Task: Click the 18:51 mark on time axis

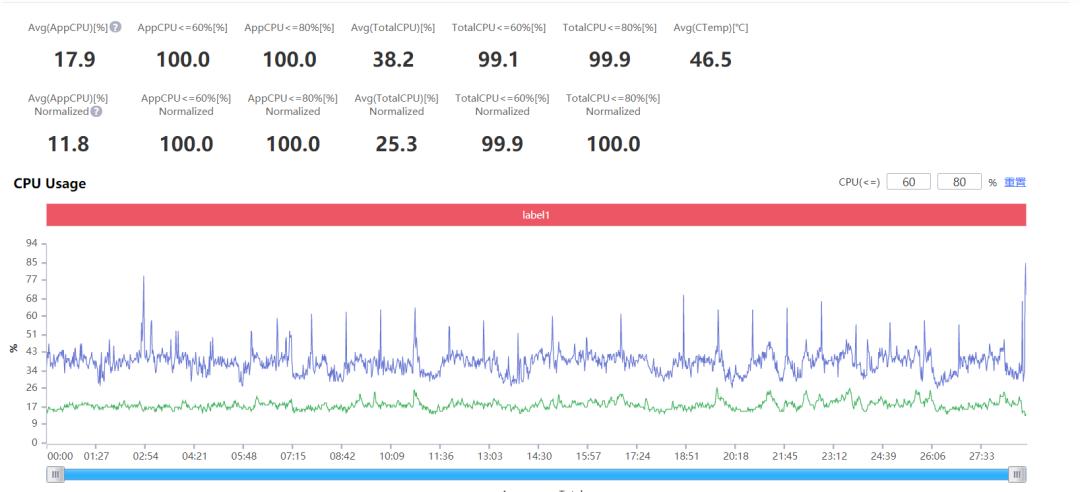Action: [686, 456]
